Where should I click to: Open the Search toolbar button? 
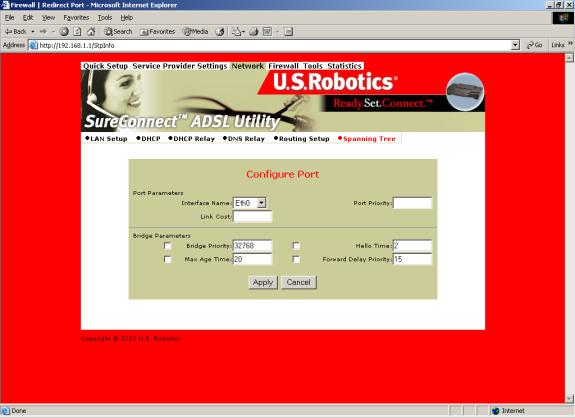[x=118, y=32]
